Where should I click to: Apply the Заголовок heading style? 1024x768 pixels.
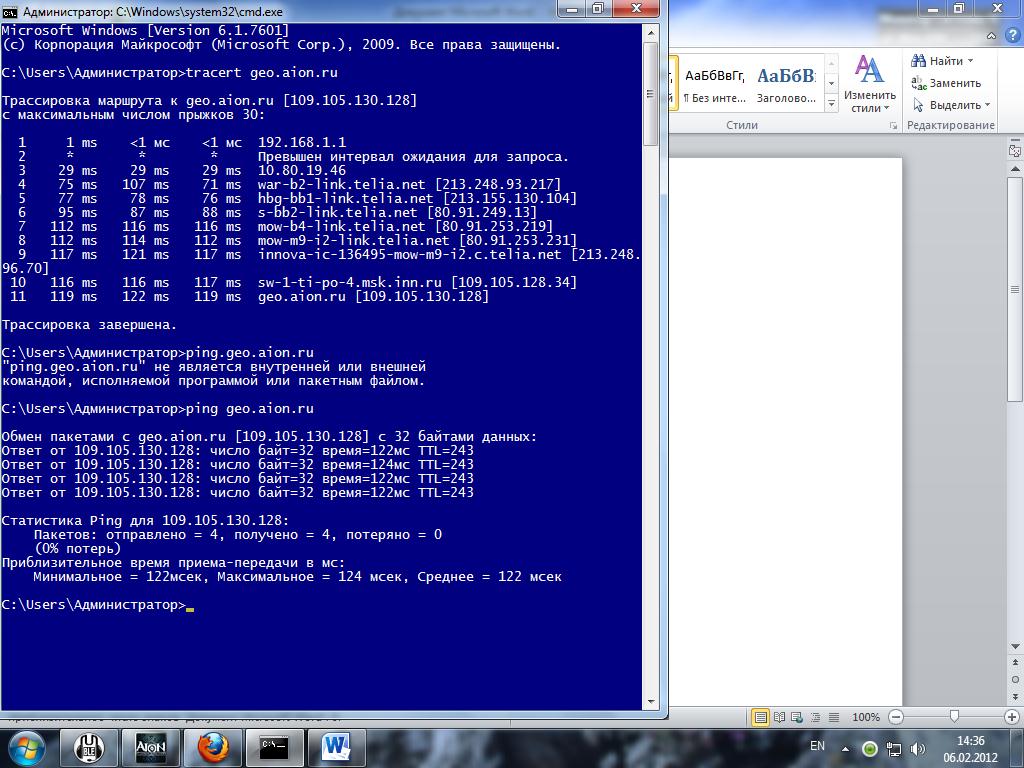click(786, 84)
